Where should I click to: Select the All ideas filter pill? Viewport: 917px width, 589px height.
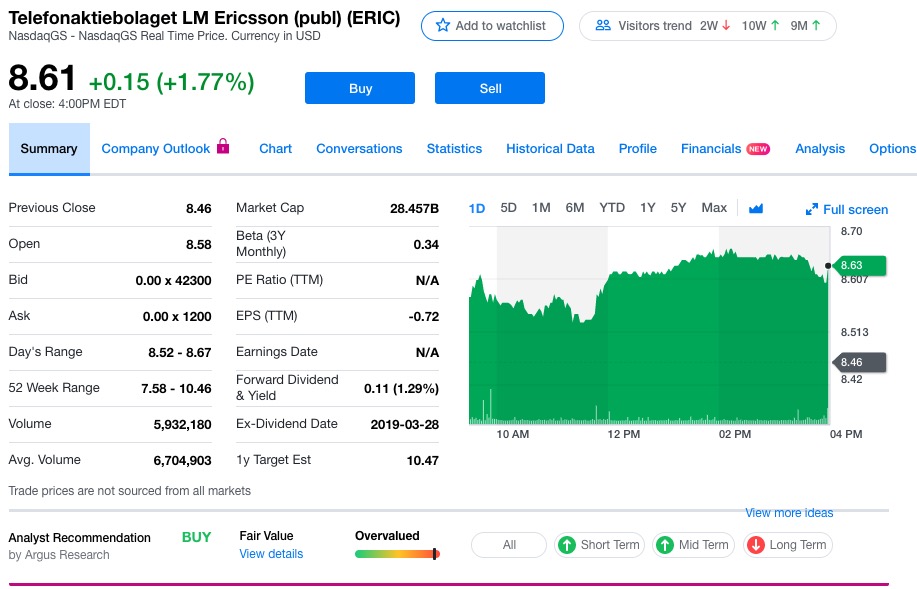509,545
